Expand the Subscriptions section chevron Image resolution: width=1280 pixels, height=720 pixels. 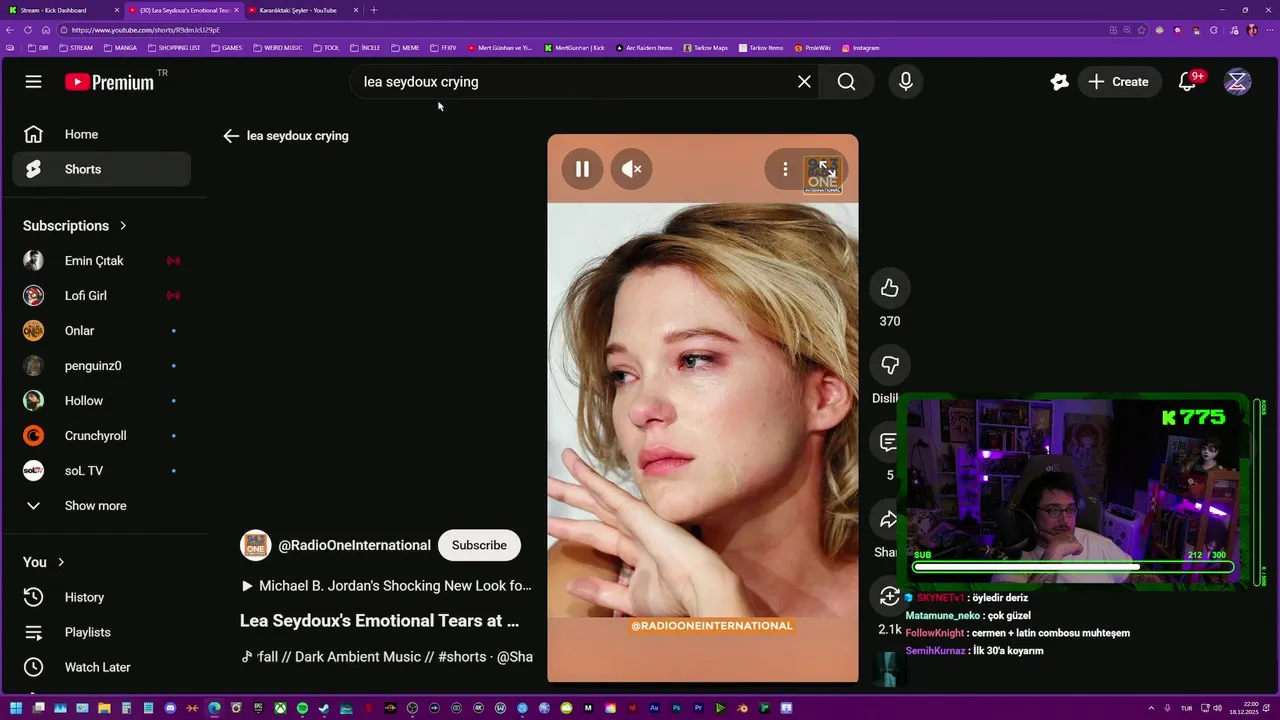point(123,226)
